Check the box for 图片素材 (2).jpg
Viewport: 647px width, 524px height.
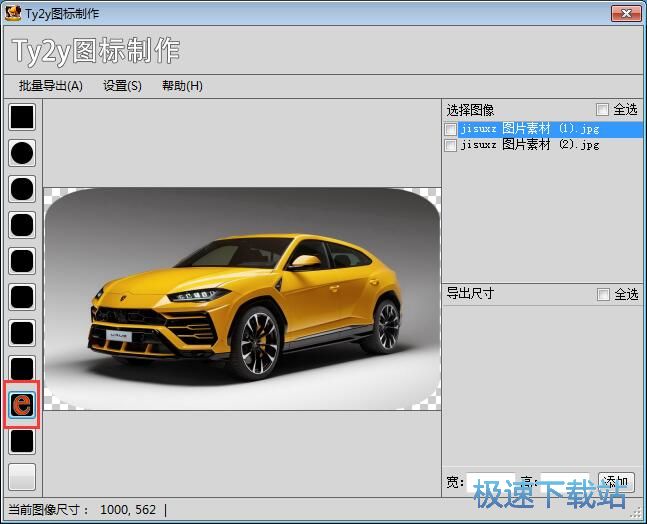coord(451,145)
